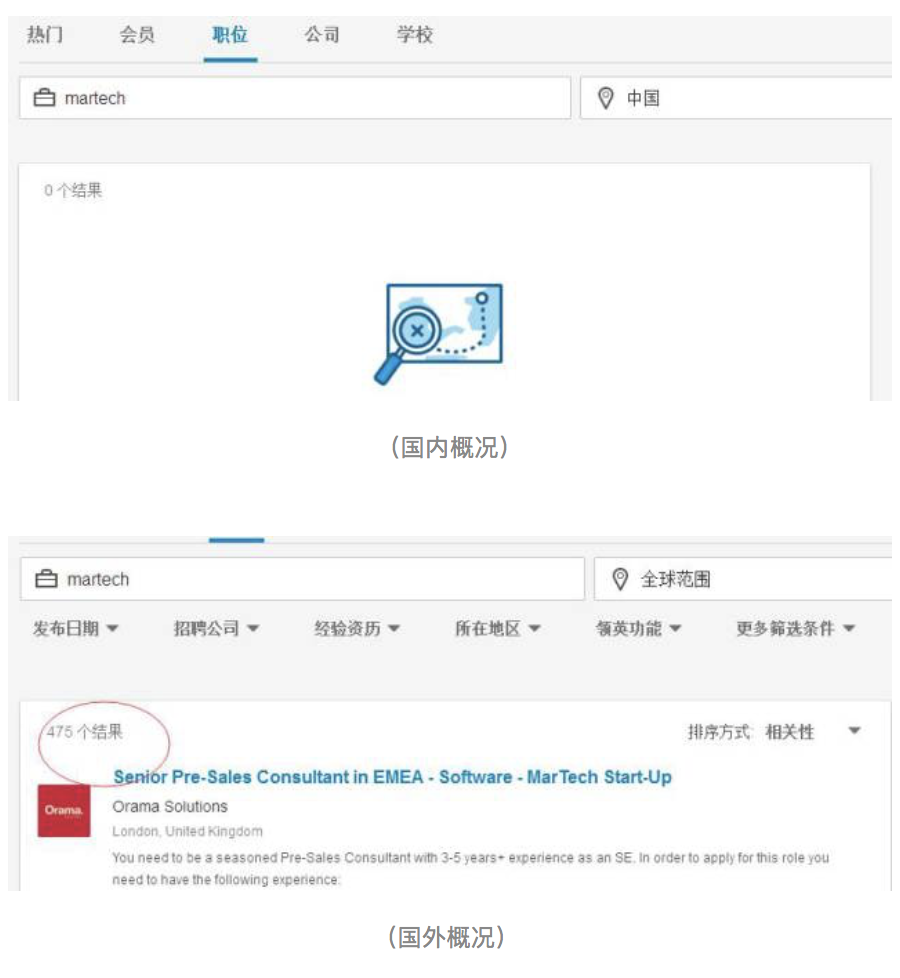
Task: Click the briefcase icon in the search box beside 全球范围
Action: [x=46, y=579]
